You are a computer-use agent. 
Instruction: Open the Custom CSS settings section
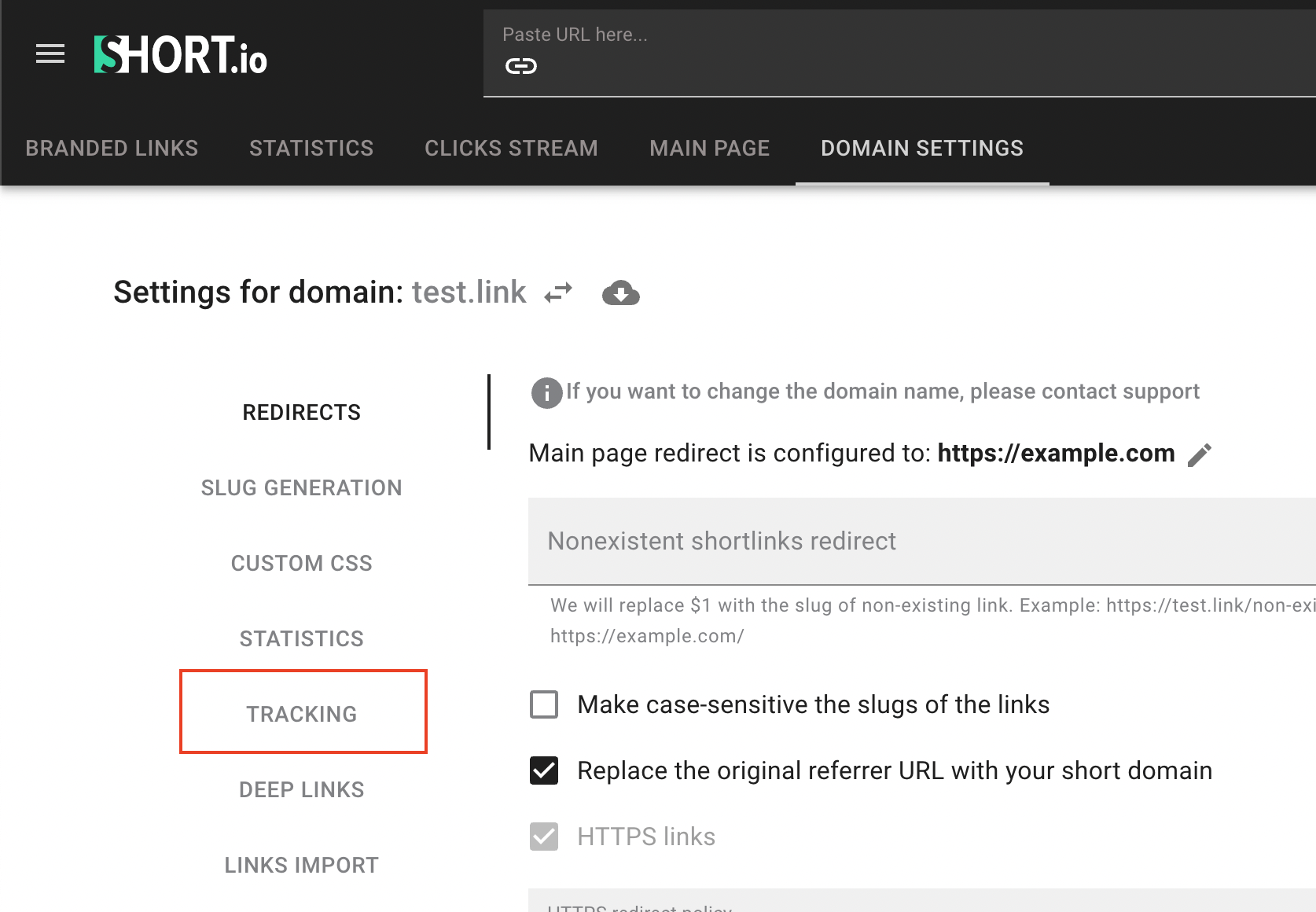tap(301, 563)
